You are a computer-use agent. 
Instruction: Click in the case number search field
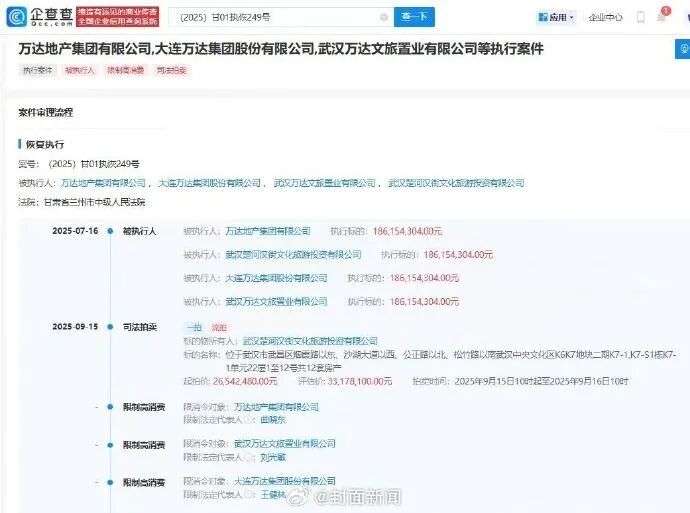click(270, 17)
